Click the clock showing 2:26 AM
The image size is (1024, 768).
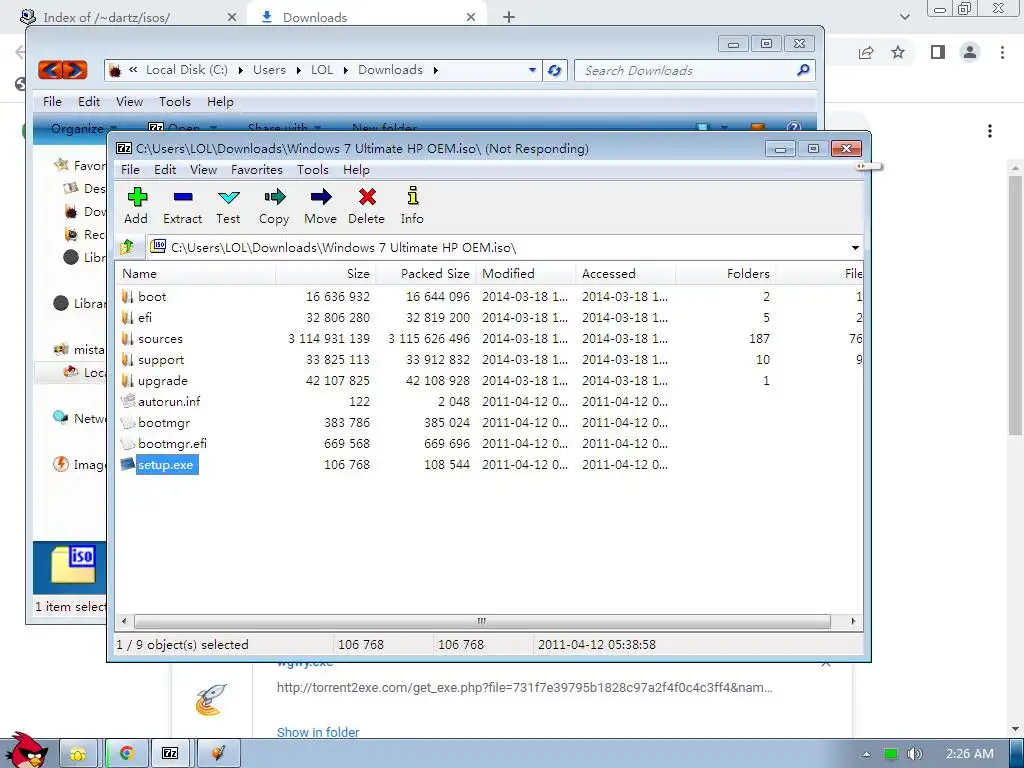[970, 754]
